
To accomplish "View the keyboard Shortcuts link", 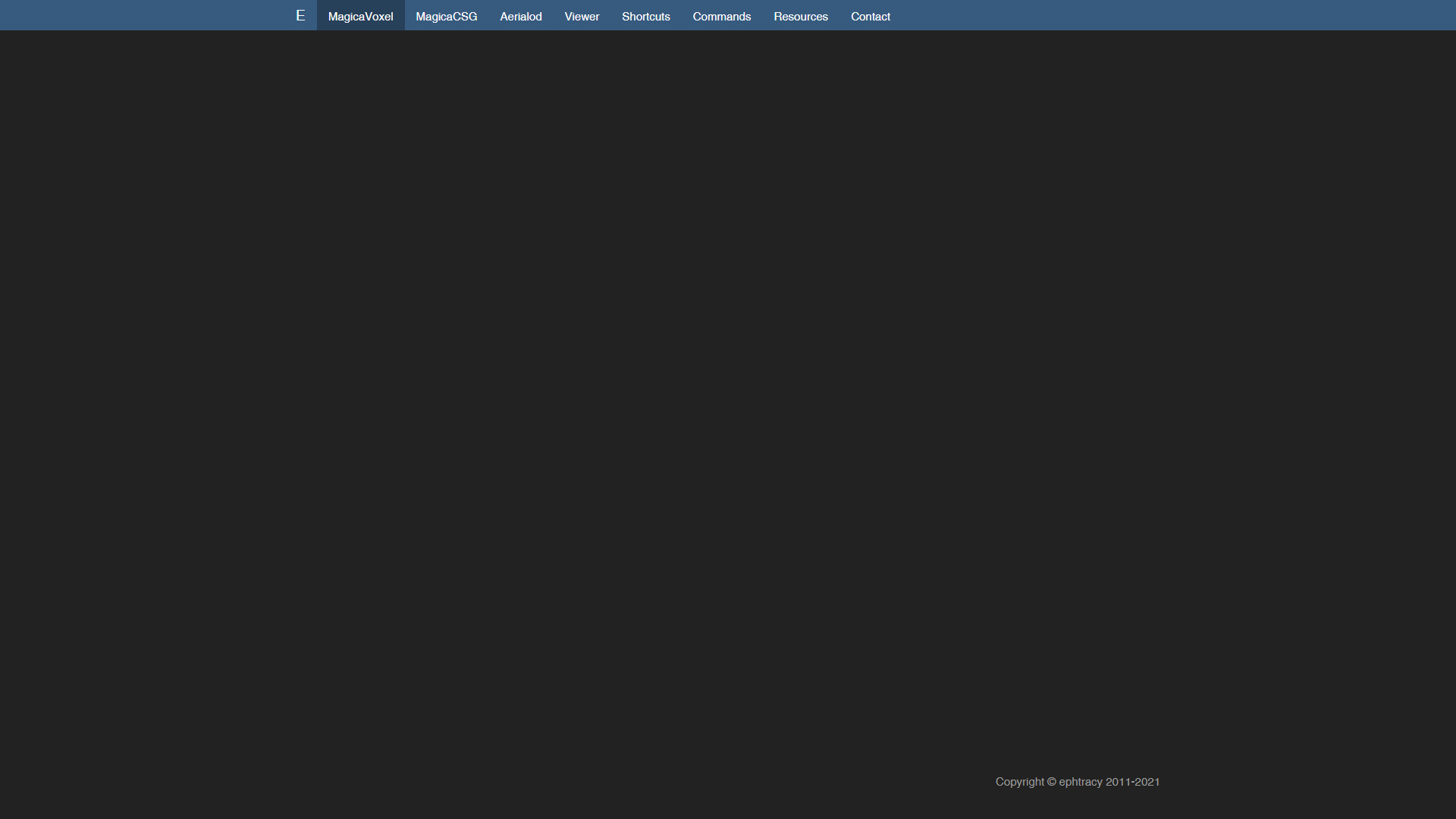I will 645,16.
